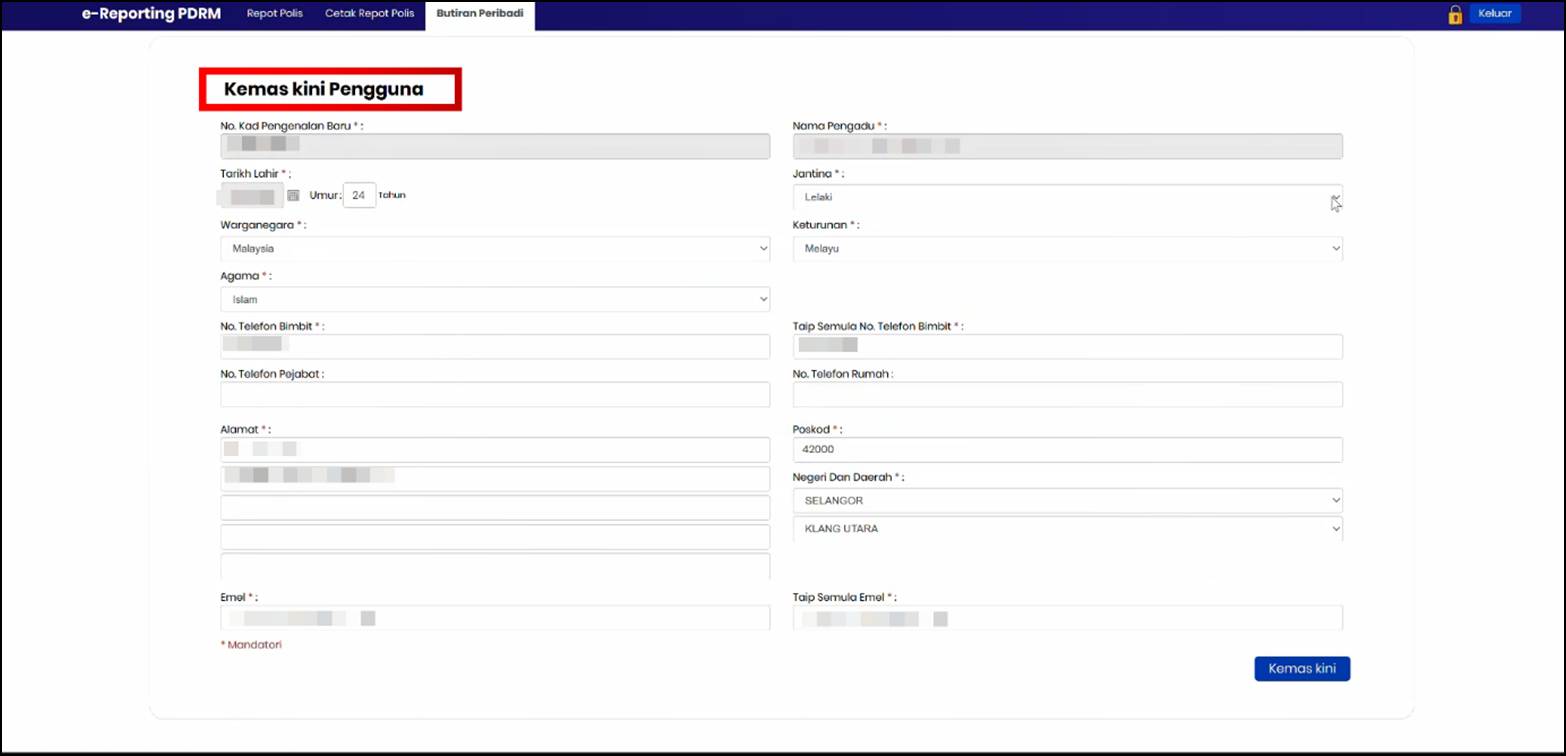The height and width of the screenshot is (756, 1566).
Task: Focus the No. Telefon Bimbit field
Action: pos(495,346)
